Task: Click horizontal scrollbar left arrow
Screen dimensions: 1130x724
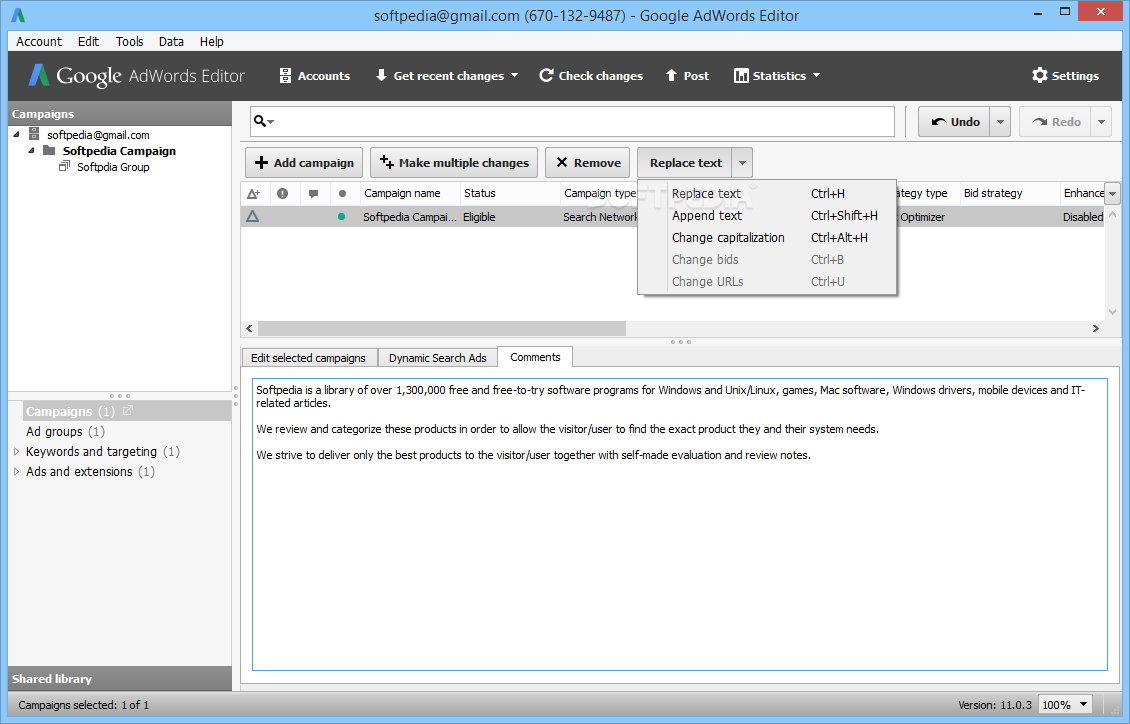Action: coord(249,329)
